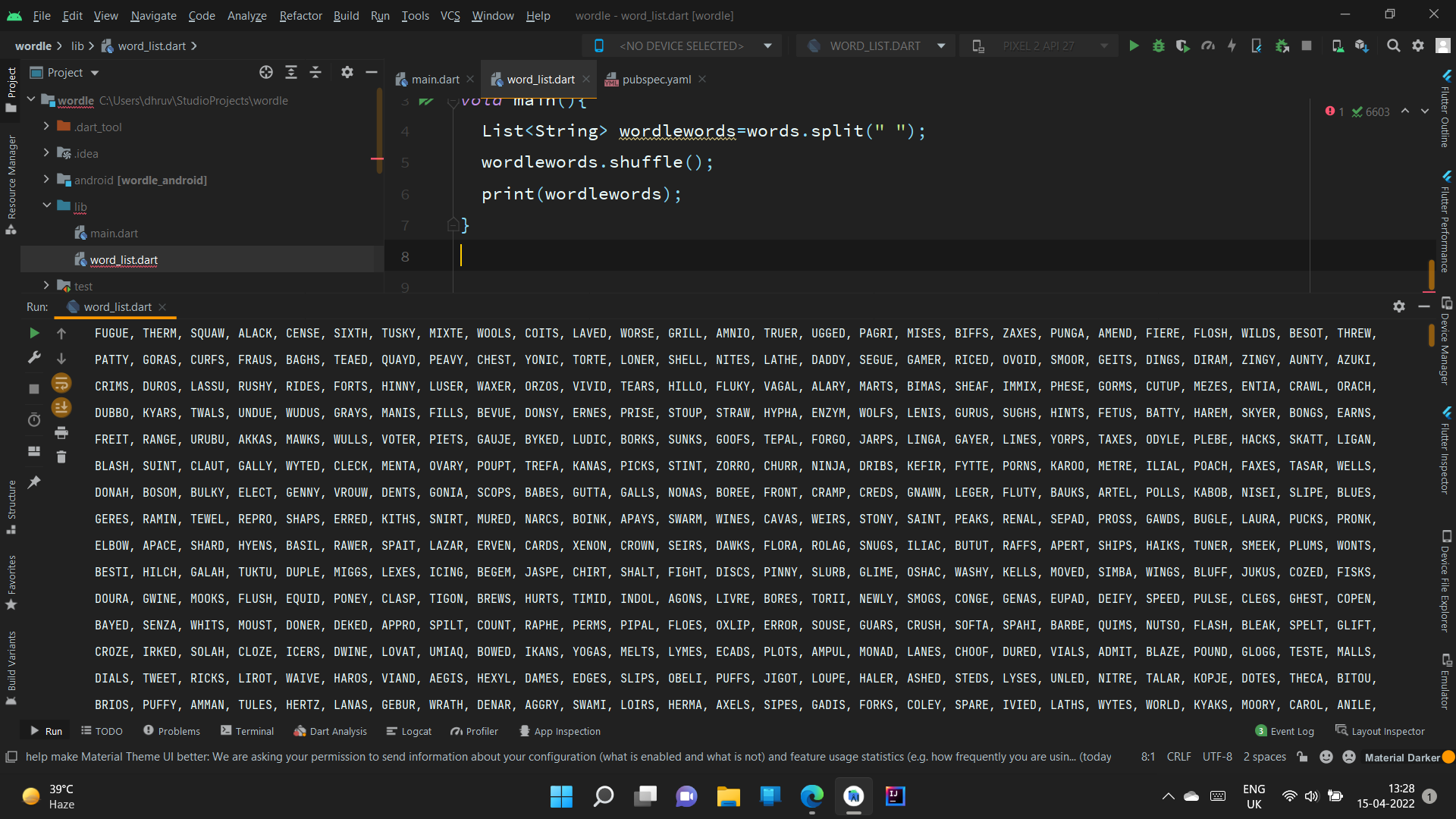Open IDE settings gear in top toolbar
Viewport: 1456px width, 819px height.
pos(1418,46)
